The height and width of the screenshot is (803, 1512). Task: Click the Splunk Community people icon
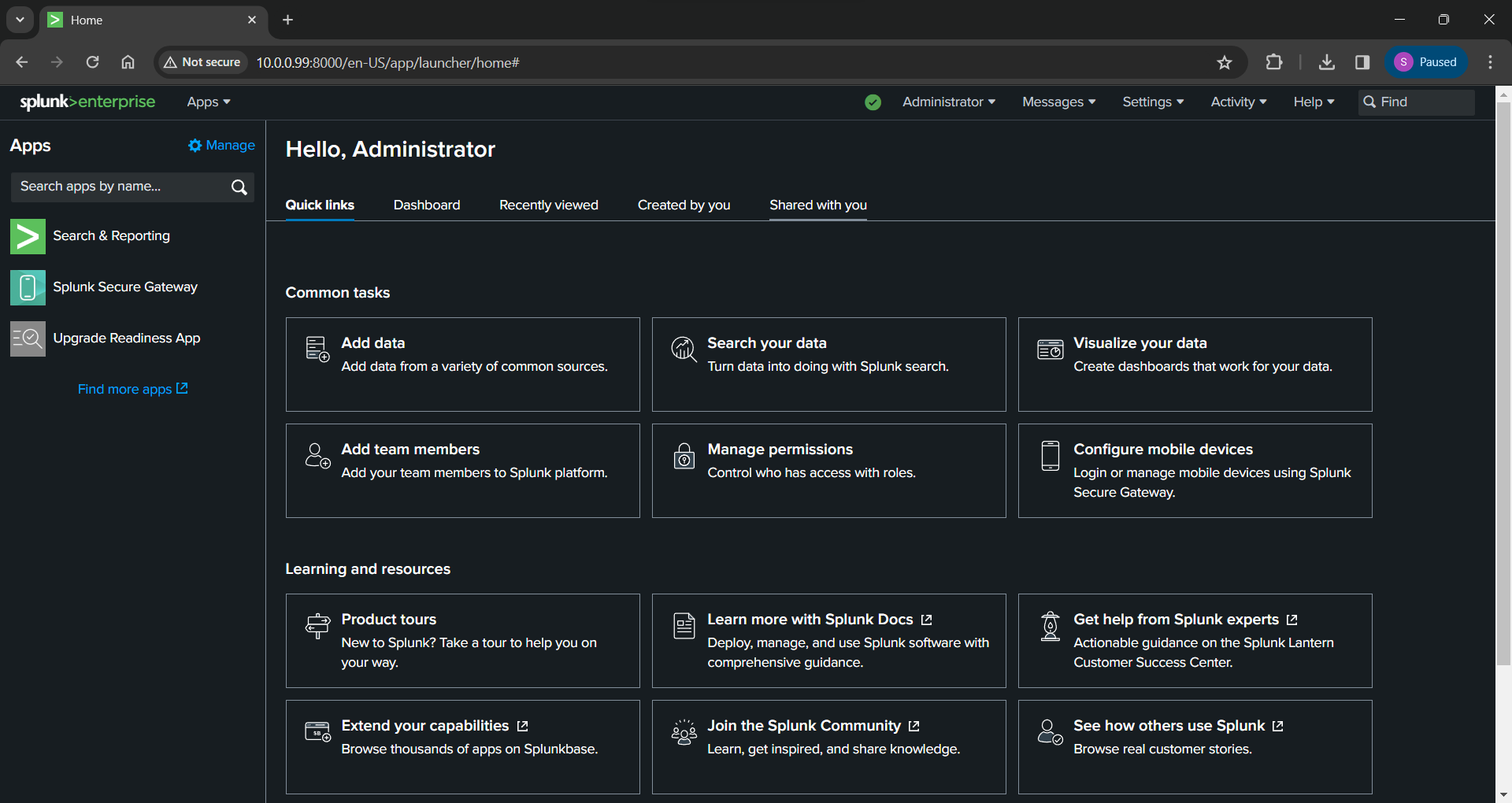coord(684,731)
